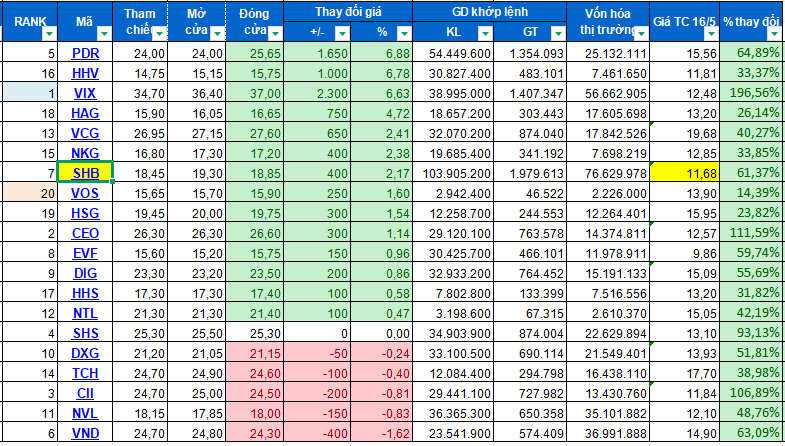Select the highlighted SHB ticker cell

[x=85, y=172]
